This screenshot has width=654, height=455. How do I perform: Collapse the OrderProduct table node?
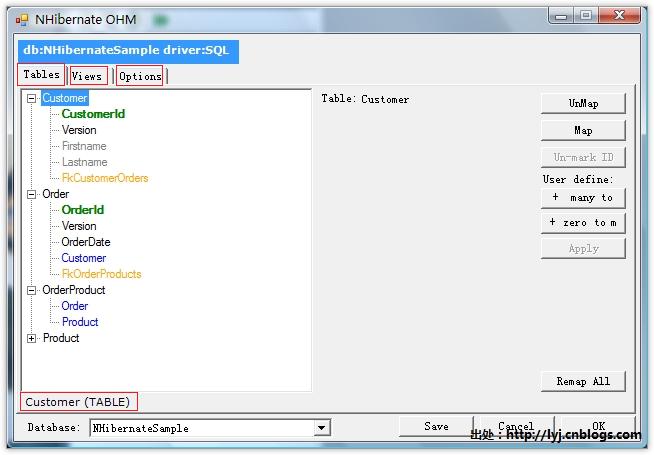tap(31, 290)
